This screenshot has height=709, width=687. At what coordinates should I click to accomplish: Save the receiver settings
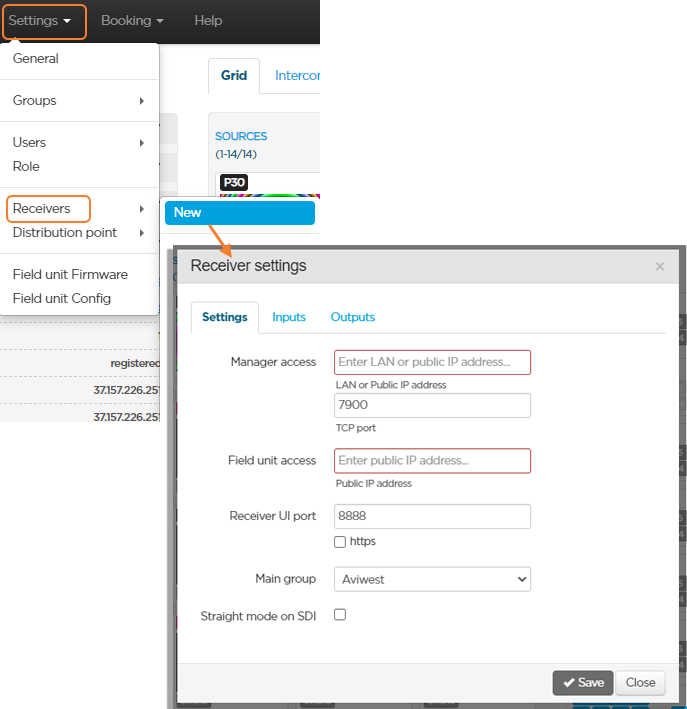[x=582, y=683]
